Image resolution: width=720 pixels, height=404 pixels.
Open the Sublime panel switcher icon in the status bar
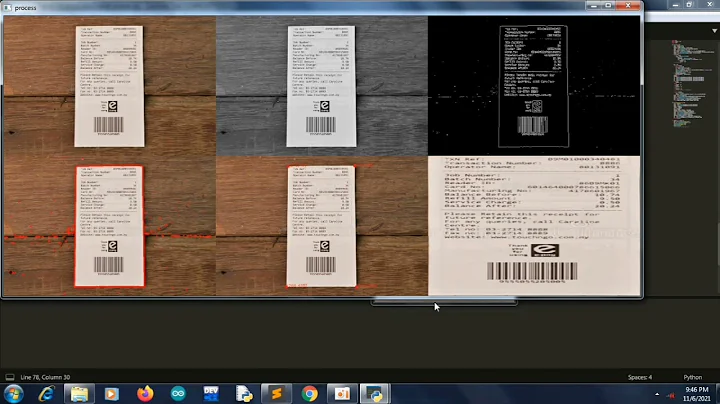click(x=10, y=377)
